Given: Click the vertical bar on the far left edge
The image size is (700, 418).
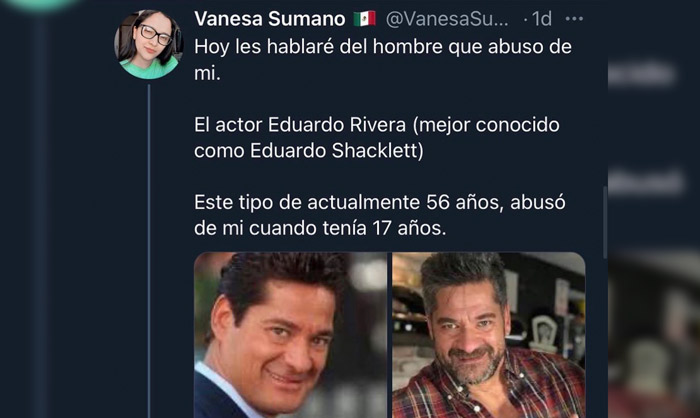Looking at the screenshot, I should pyautogui.click(x=42, y=214).
